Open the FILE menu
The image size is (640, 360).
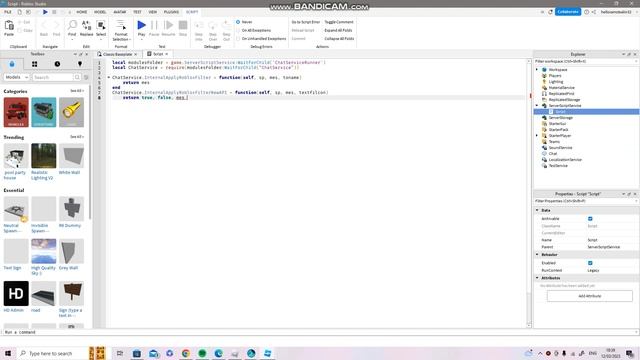pyautogui.click(x=8, y=12)
